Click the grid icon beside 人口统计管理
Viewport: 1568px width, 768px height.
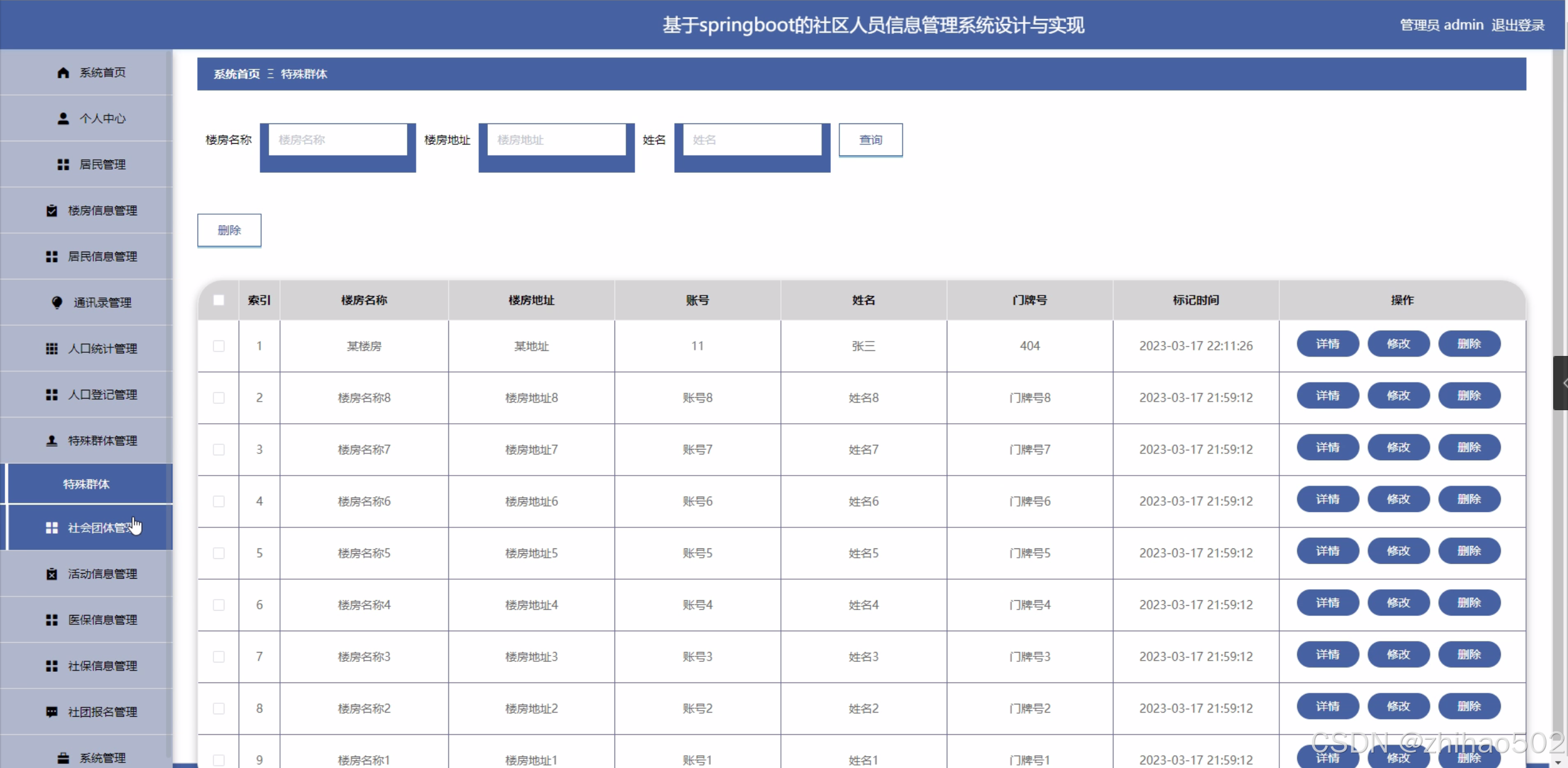point(52,349)
